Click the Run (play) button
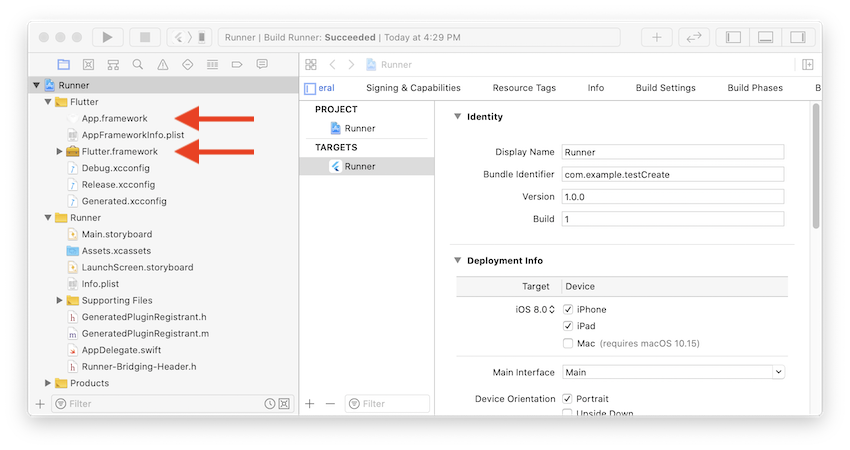The image size is (850, 450). pos(107,37)
